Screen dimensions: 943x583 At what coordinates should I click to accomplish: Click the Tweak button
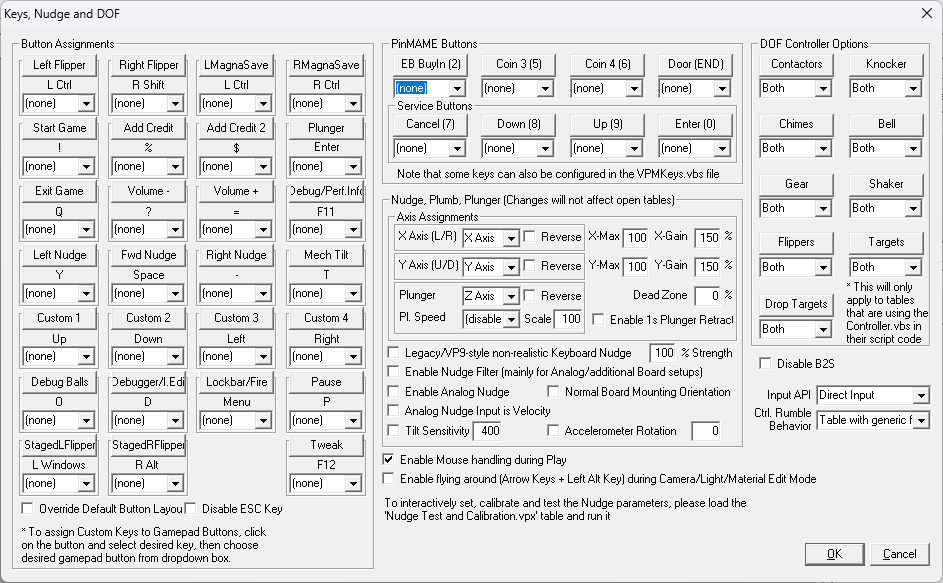tap(326, 445)
